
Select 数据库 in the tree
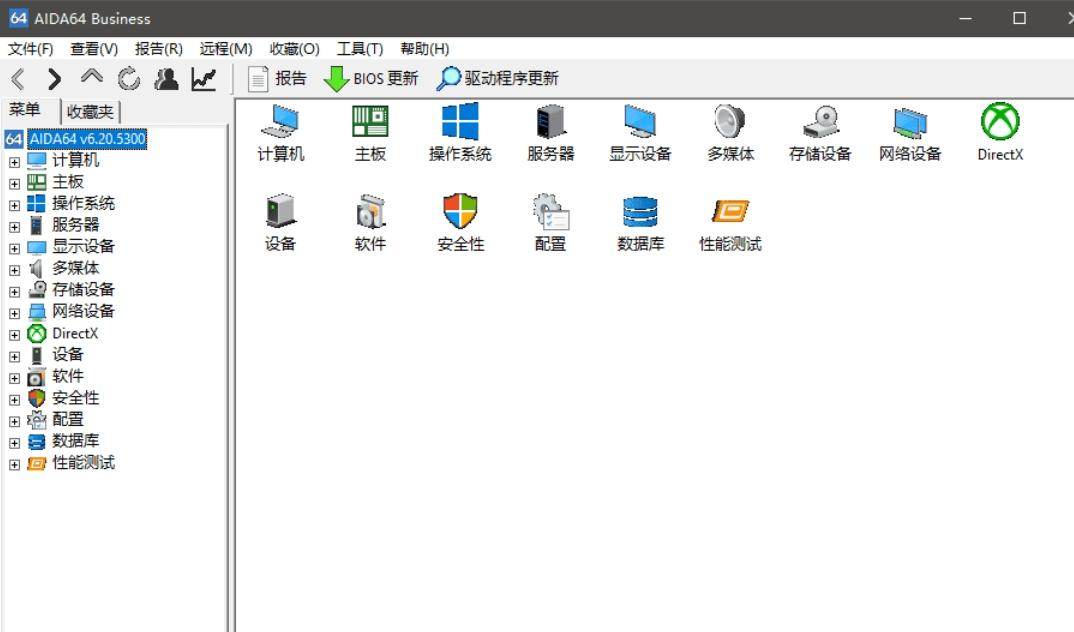tap(75, 441)
